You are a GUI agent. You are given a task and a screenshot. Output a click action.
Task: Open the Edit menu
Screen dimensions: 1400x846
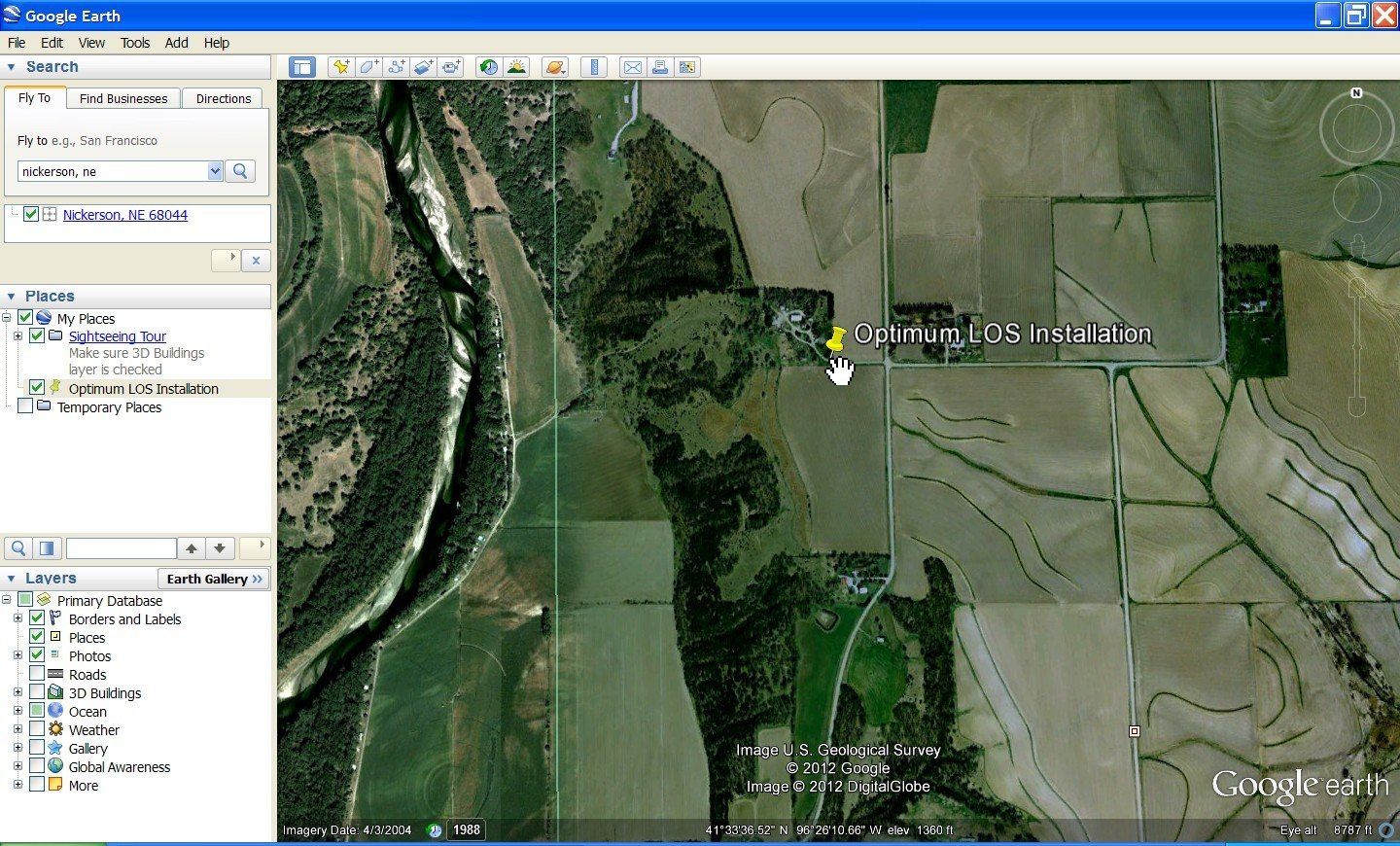[52, 43]
